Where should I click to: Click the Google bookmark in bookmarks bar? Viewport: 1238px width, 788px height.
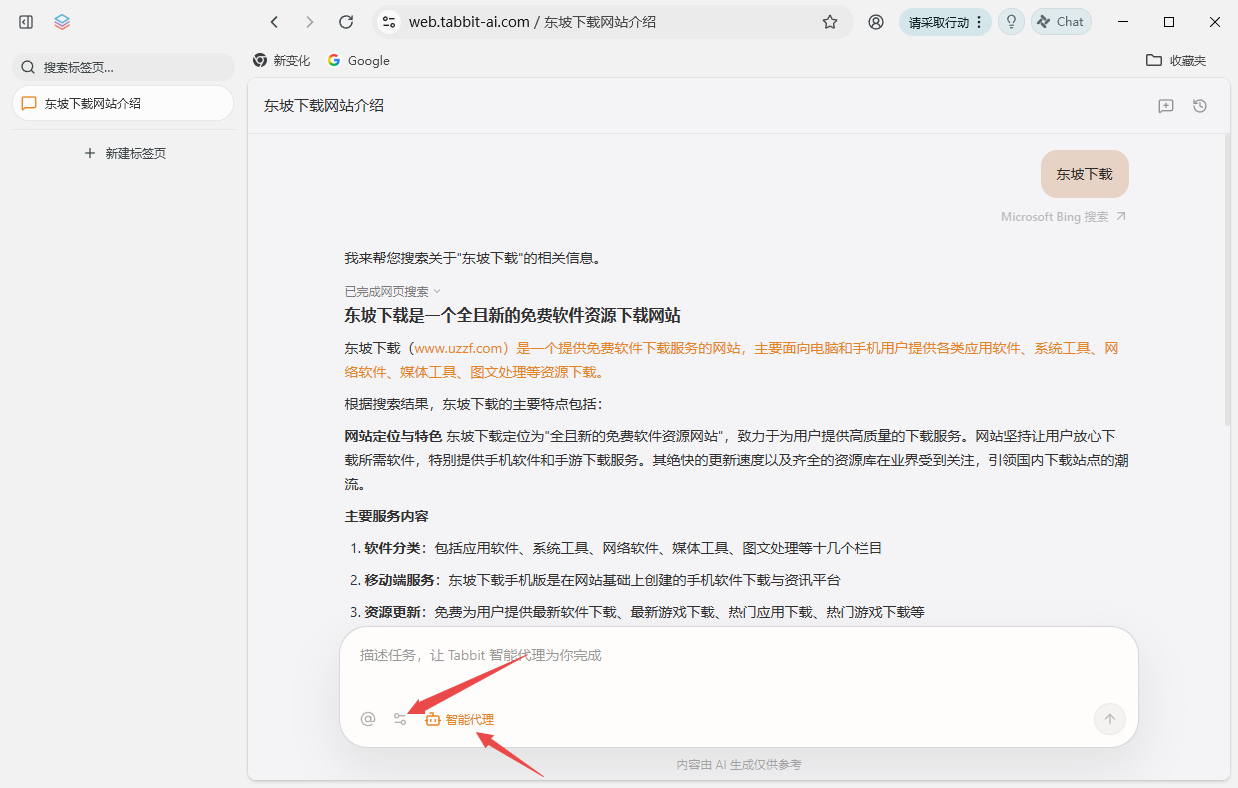358,60
